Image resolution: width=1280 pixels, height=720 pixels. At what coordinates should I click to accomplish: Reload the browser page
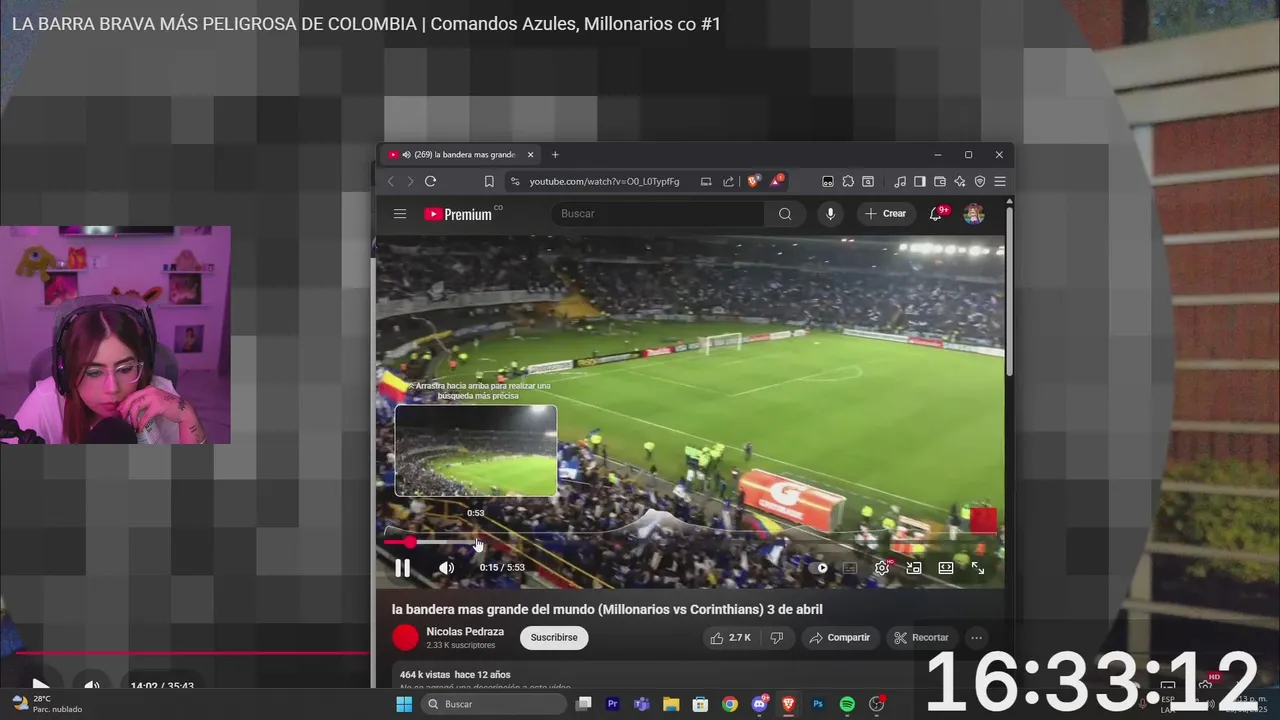click(430, 181)
